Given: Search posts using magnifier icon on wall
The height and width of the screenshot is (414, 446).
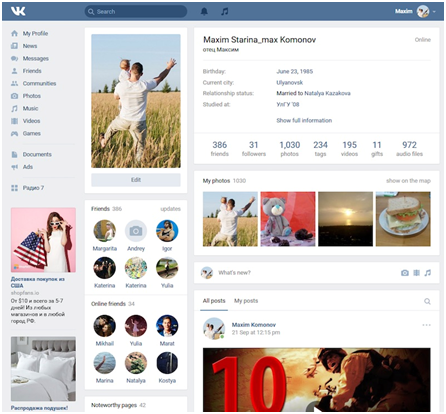Looking at the screenshot, I should point(427,301).
